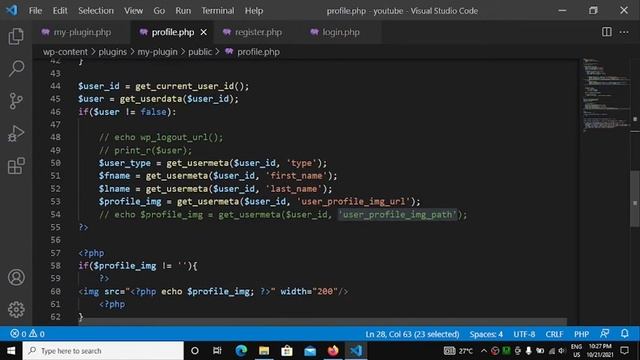Screen dimensions: 640x360
Task: Show hidden system tray icons
Action: point(484,351)
